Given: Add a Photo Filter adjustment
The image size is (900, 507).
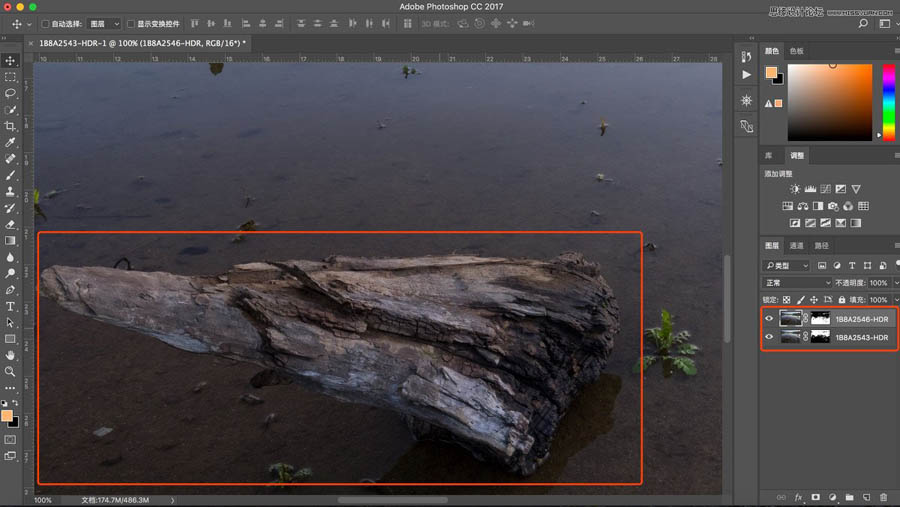Looking at the screenshot, I should (x=833, y=206).
